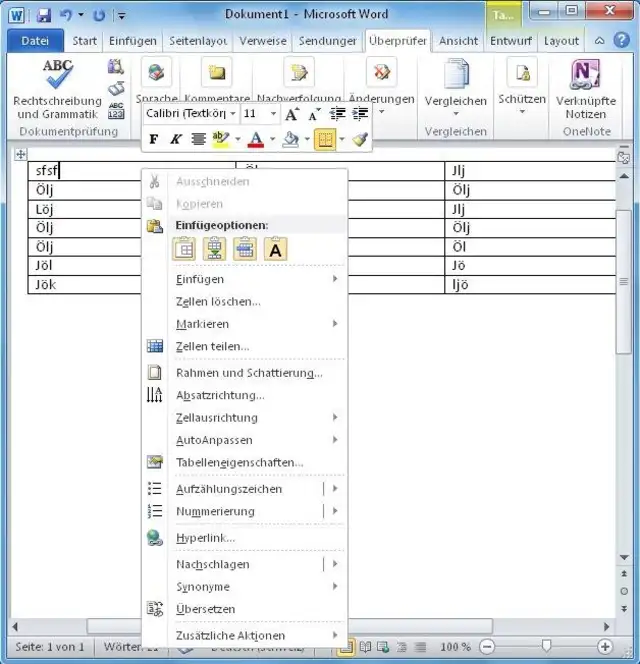
Task: Open the Calibri font name dropdown
Action: (233, 113)
